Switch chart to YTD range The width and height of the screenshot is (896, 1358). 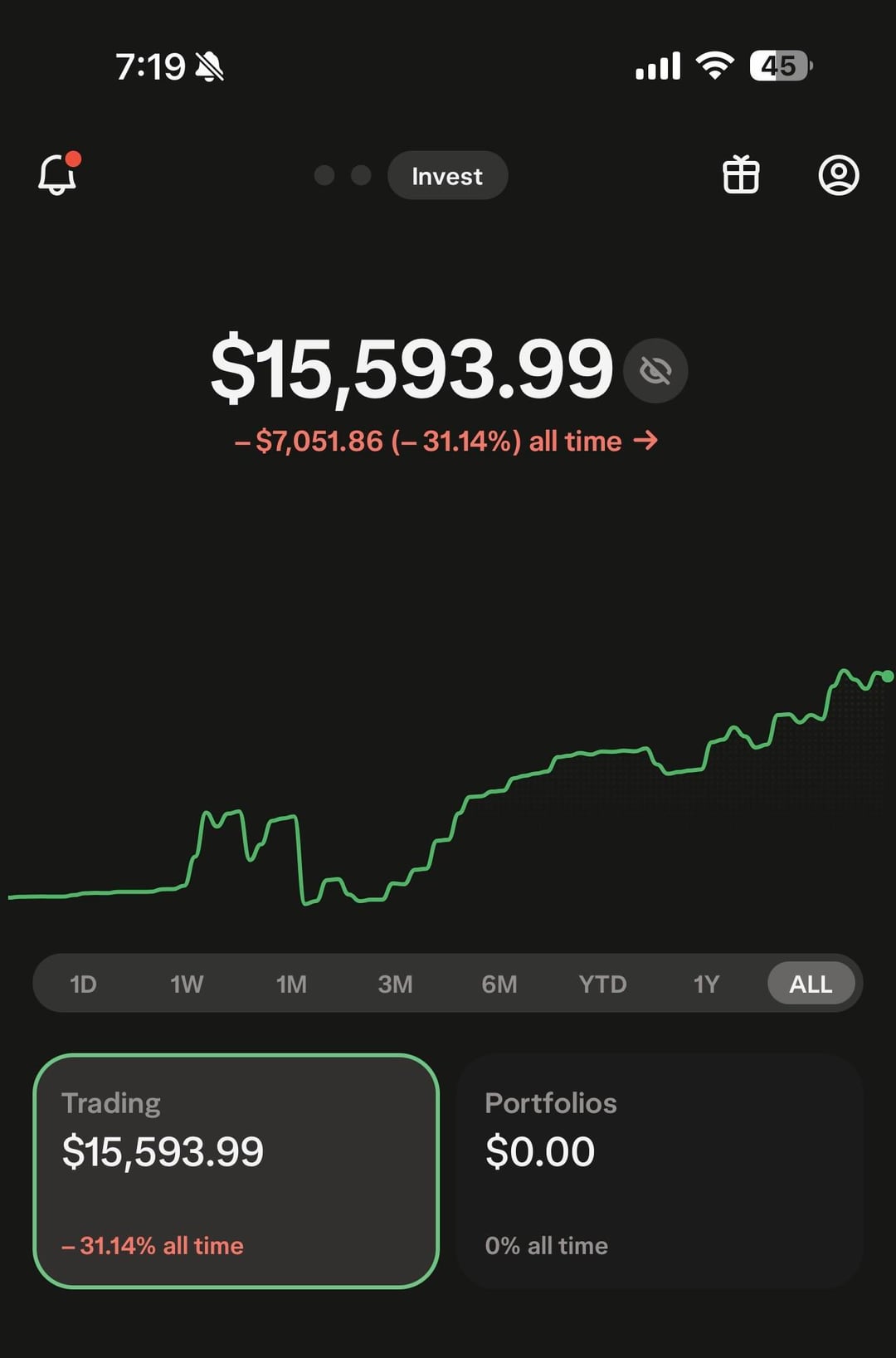tap(602, 984)
